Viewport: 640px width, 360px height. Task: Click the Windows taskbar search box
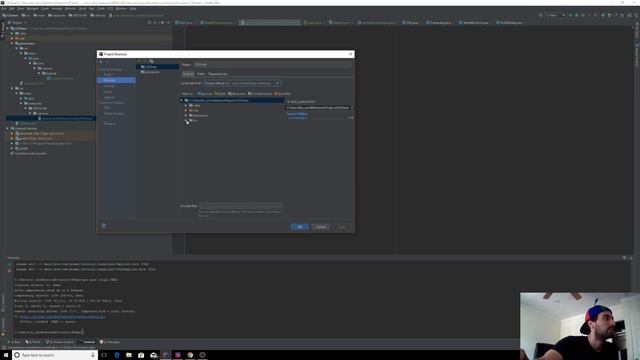(54, 355)
